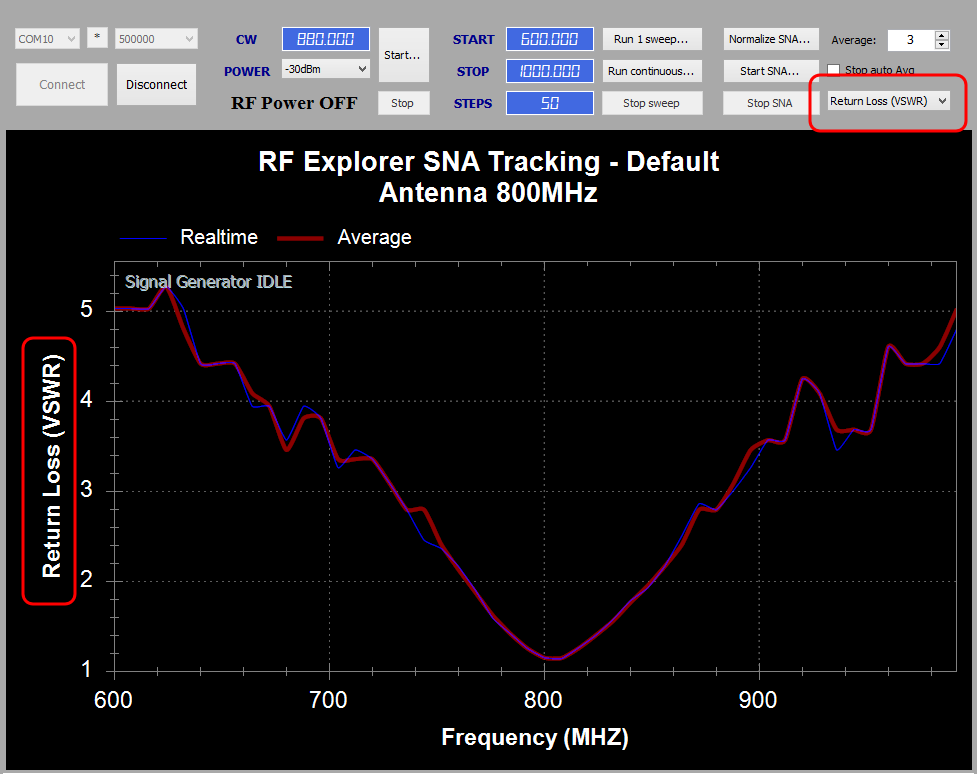Click the STOP label beside the frequency field
Image resolution: width=977 pixels, height=774 pixels.
click(473, 71)
